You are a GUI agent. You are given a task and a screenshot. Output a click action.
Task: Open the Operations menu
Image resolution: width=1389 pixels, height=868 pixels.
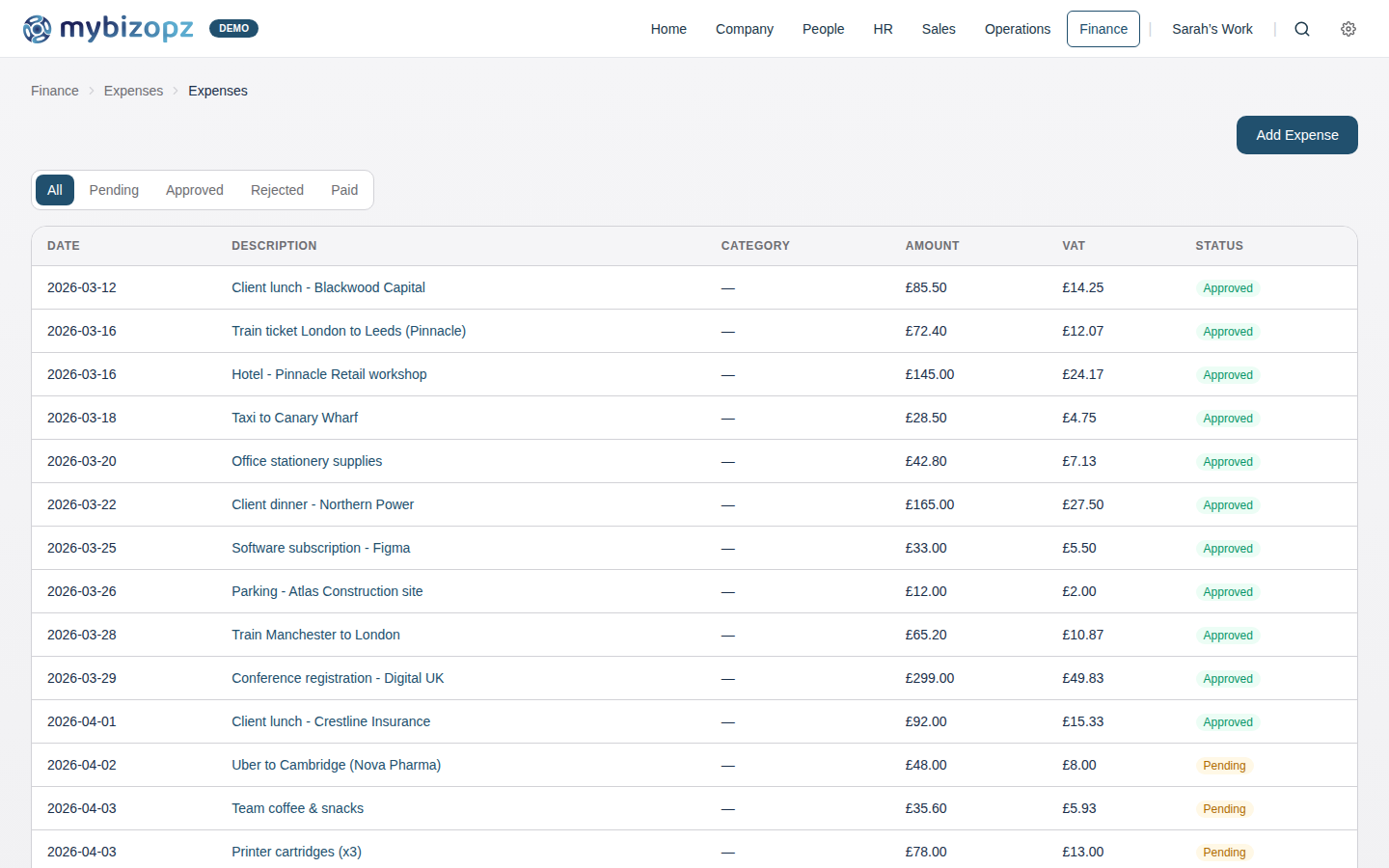pos(1018,29)
